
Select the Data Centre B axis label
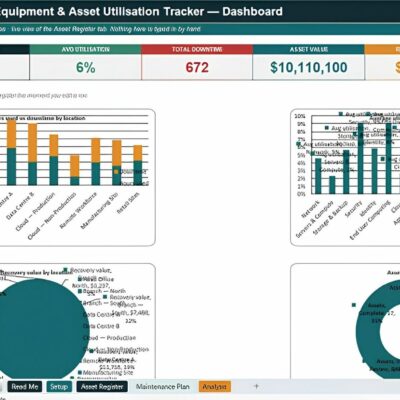(21, 206)
